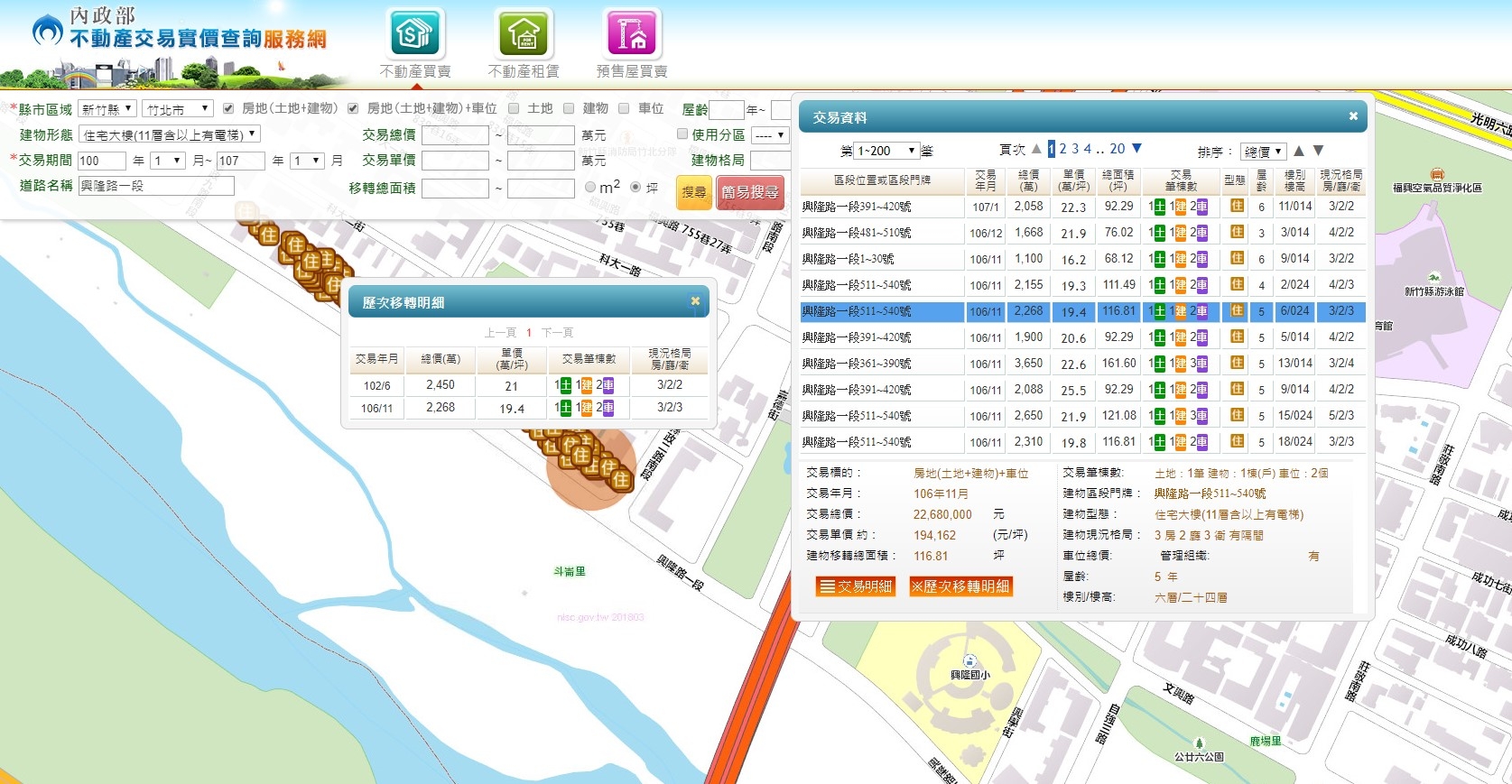Open 交易明細 transaction details button

(x=855, y=586)
